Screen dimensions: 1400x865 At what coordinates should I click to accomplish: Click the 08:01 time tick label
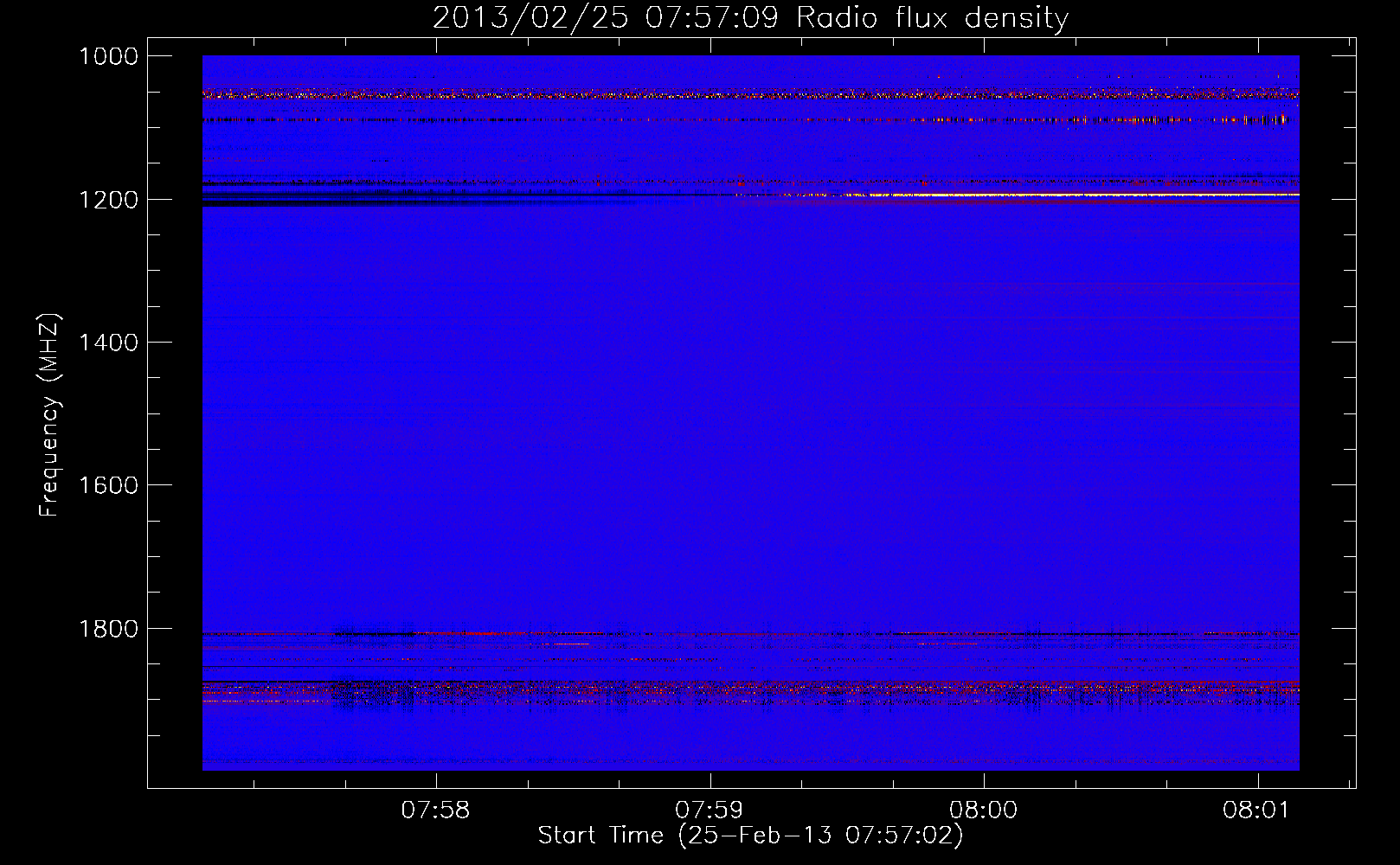point(1256,811)
